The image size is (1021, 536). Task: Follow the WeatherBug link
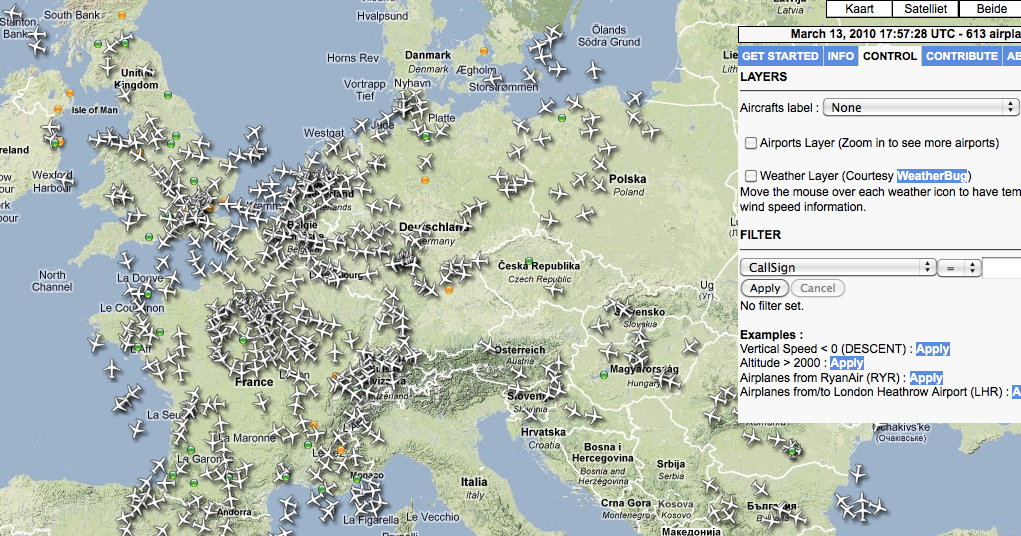point(932,176)
